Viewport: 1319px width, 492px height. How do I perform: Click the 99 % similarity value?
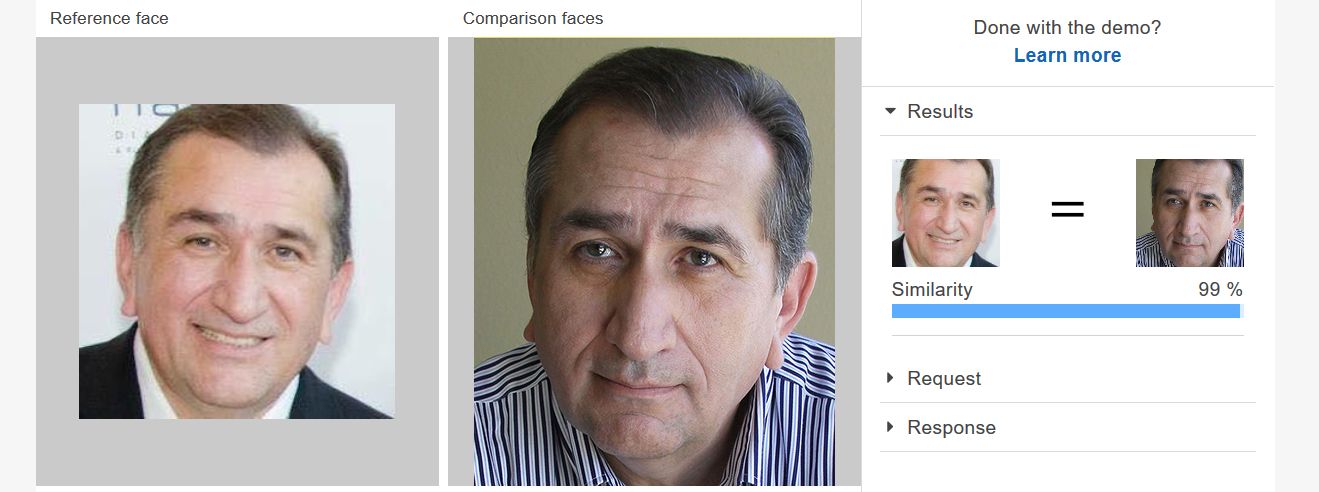pos(1220,289)
